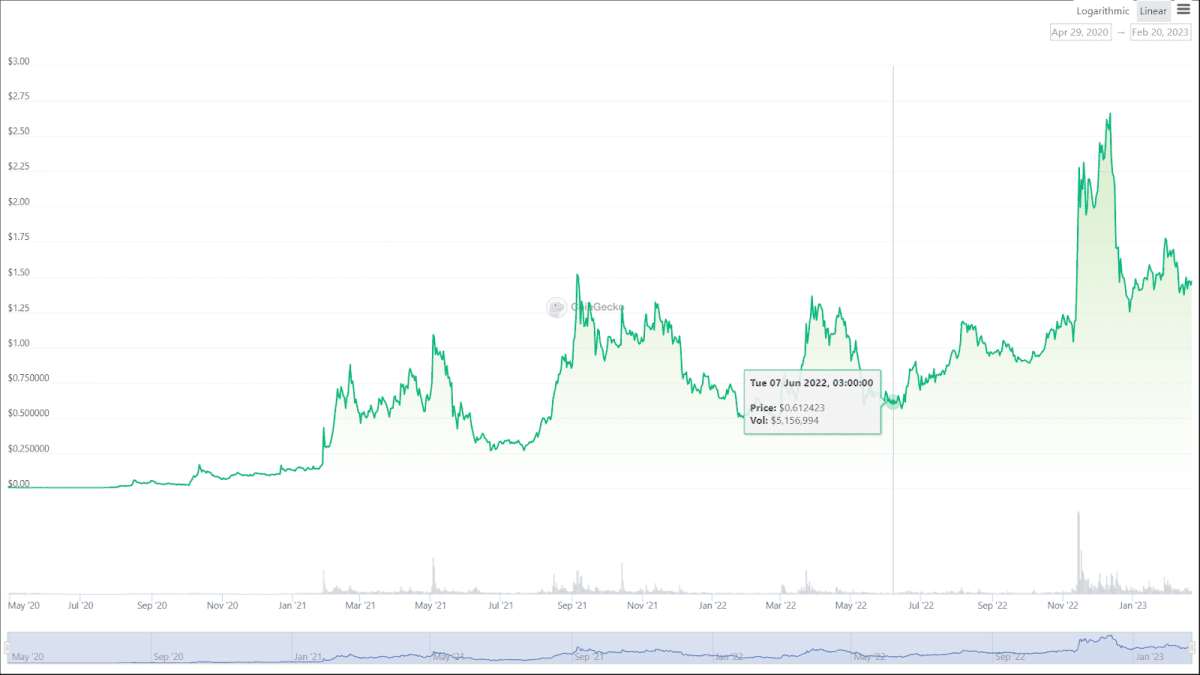The height and width of the screenshot is (675, 1200).
Task: Click the blue navigator mini-chart range selector
Action: 600,645
